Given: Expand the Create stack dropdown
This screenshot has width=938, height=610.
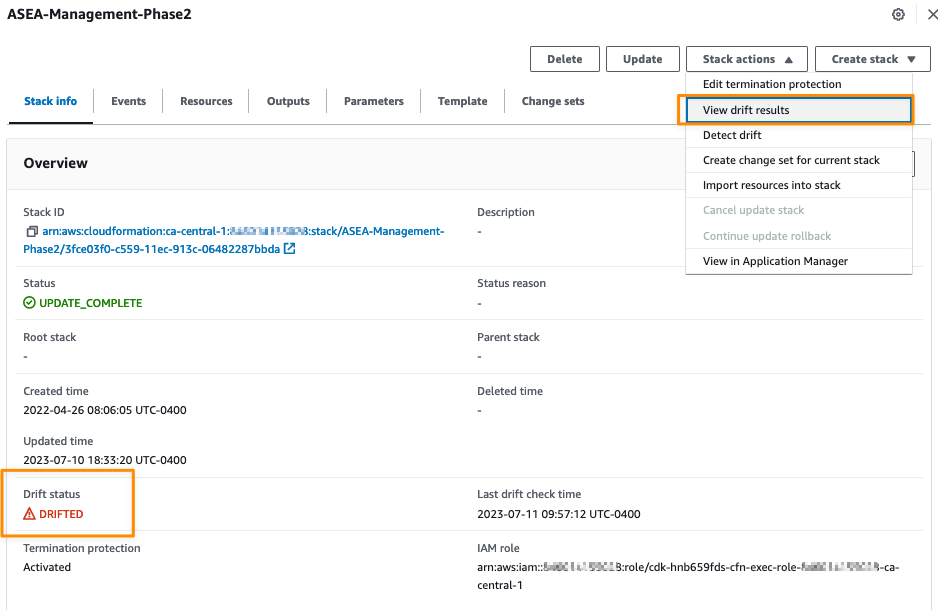Looking at the screenshot, I should click(x=872, y=59).
